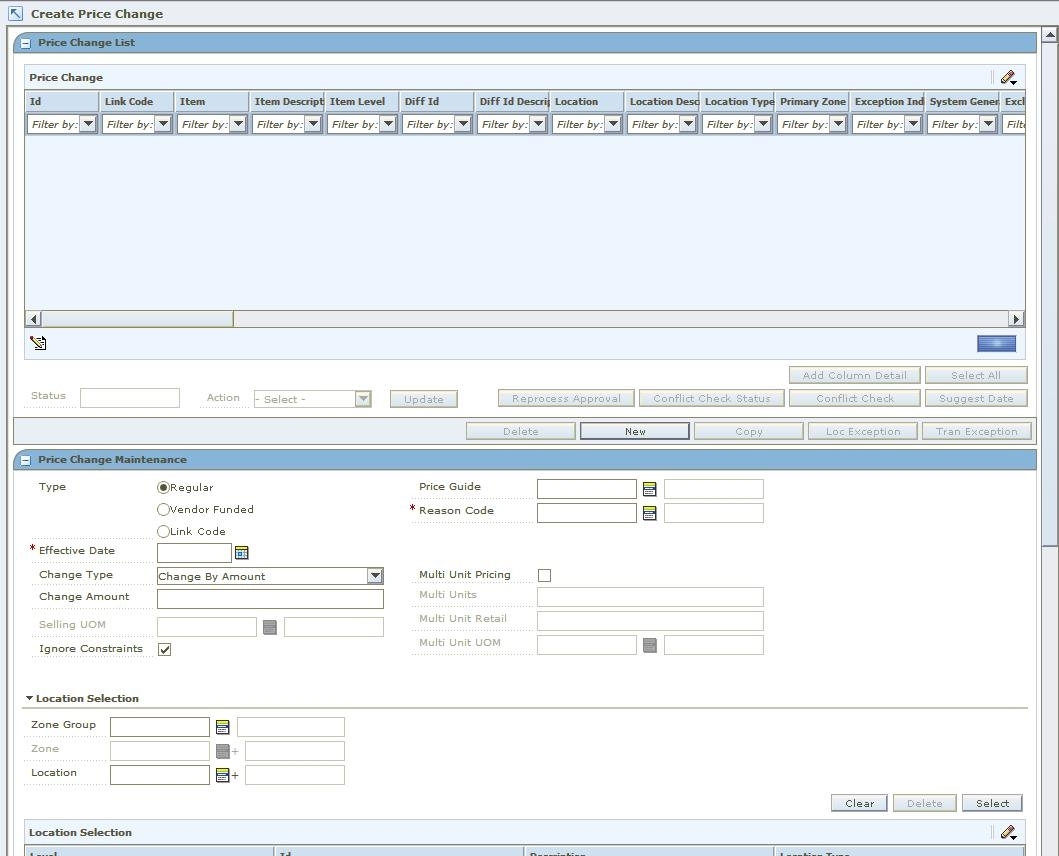Open the Location column filter dropdown
The width and height of the screenshot is (1059, 856).
pos(613,124)
